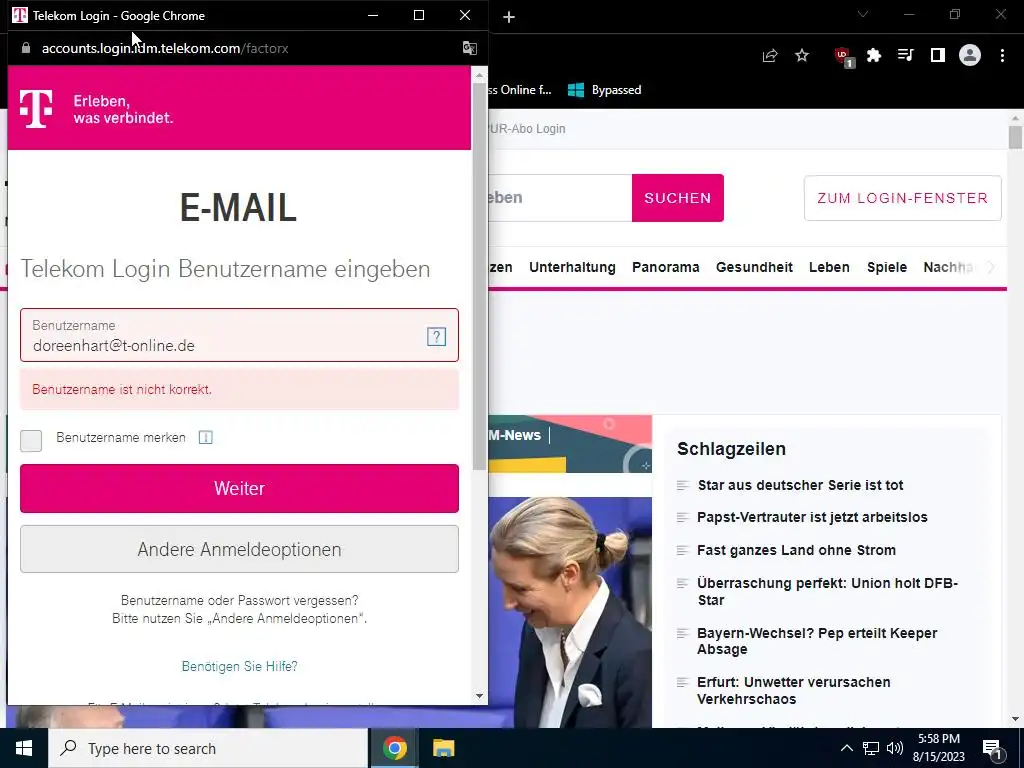Open the Chrome profile avatar

point(970,56)
